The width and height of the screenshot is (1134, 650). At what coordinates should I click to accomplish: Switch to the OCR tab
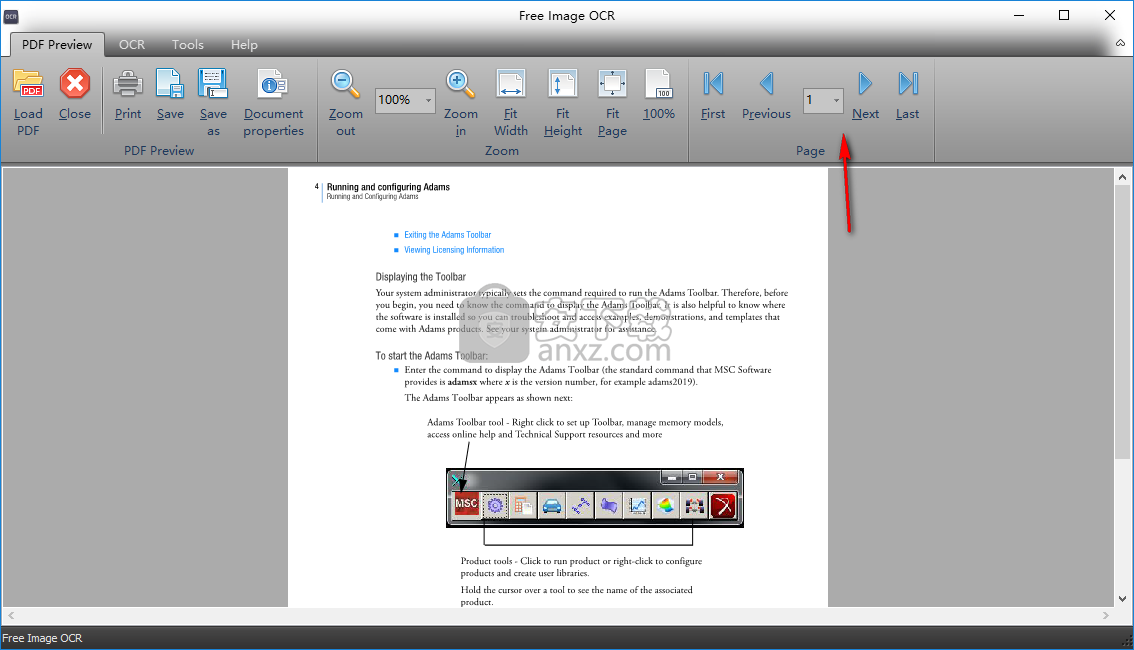(x=132, y=45)
